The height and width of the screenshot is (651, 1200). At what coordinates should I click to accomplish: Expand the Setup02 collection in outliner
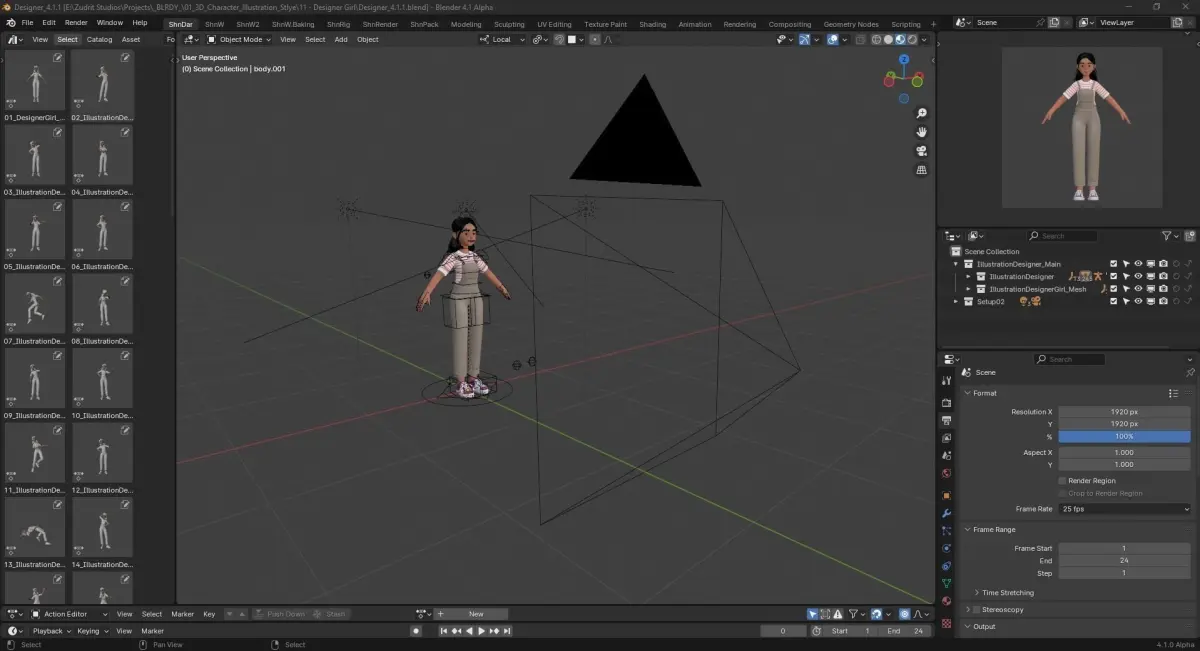click(x=956, y=301)
